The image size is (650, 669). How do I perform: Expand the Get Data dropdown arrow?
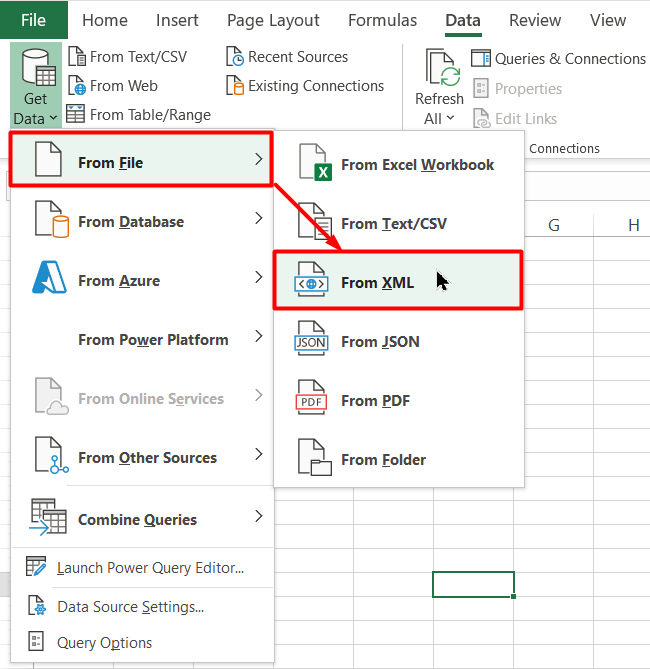(53, 118)
